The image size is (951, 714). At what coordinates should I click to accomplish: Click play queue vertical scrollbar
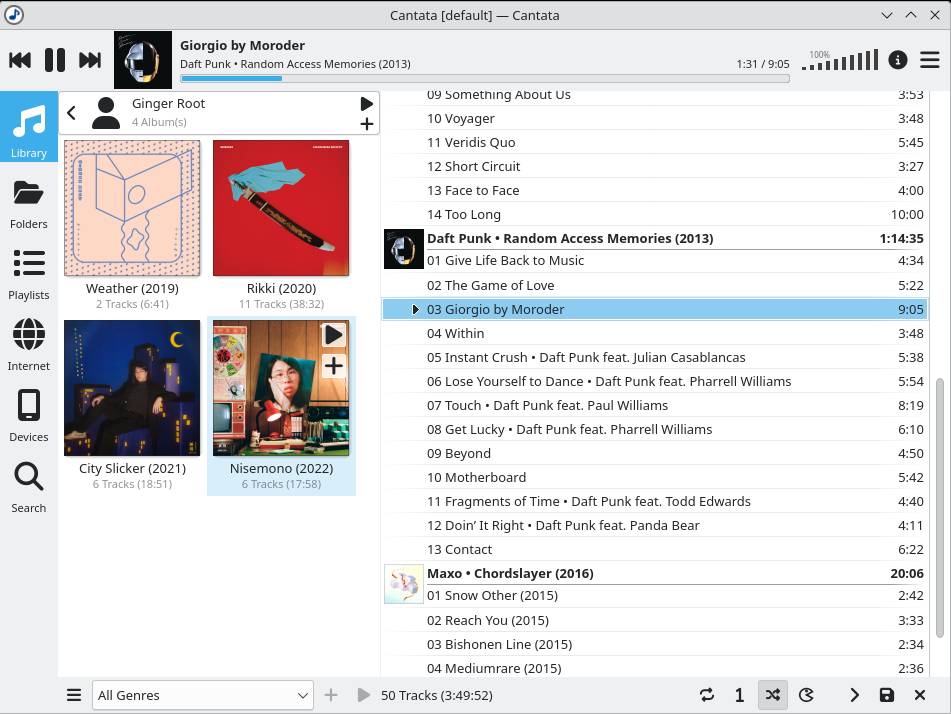coord(940,507)
